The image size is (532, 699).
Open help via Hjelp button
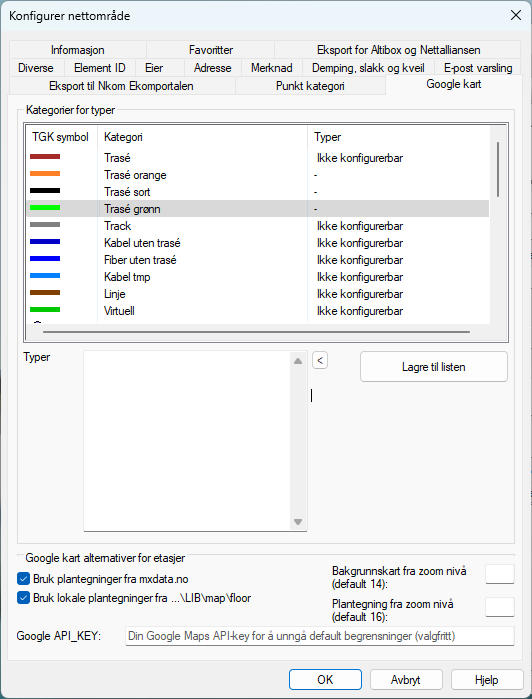coord(487,680)
